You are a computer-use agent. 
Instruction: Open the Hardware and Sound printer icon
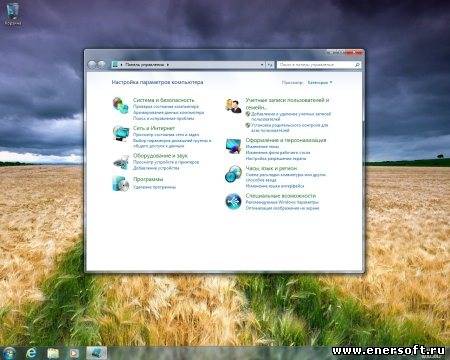(120, 162)
